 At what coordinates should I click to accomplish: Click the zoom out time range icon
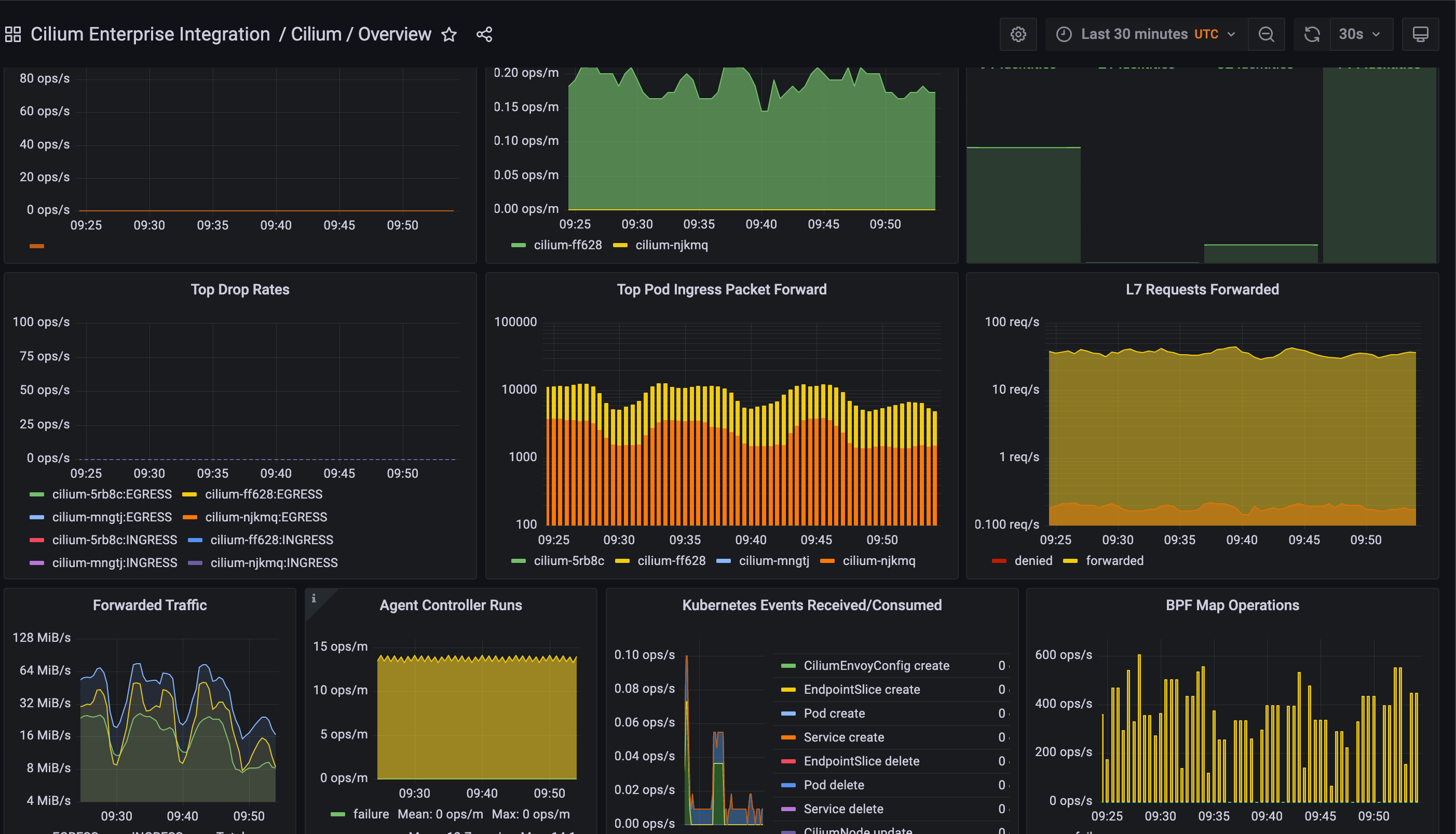click(x=1267, y=34)
